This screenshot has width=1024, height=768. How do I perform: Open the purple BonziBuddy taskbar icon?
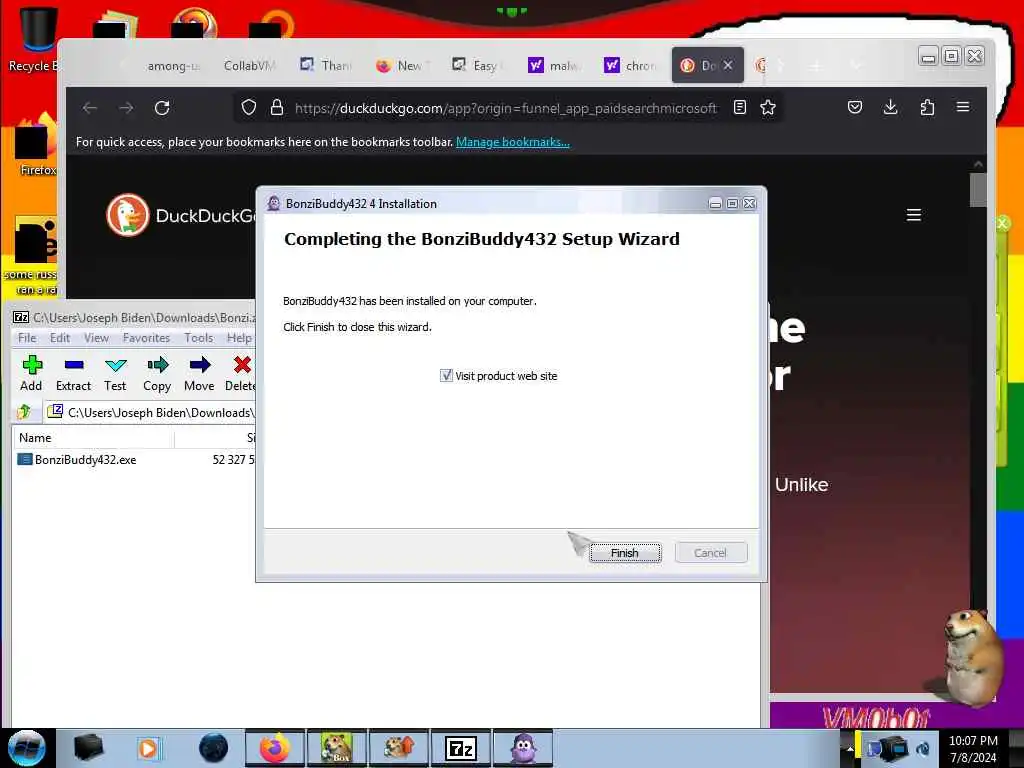coord(523,748)
